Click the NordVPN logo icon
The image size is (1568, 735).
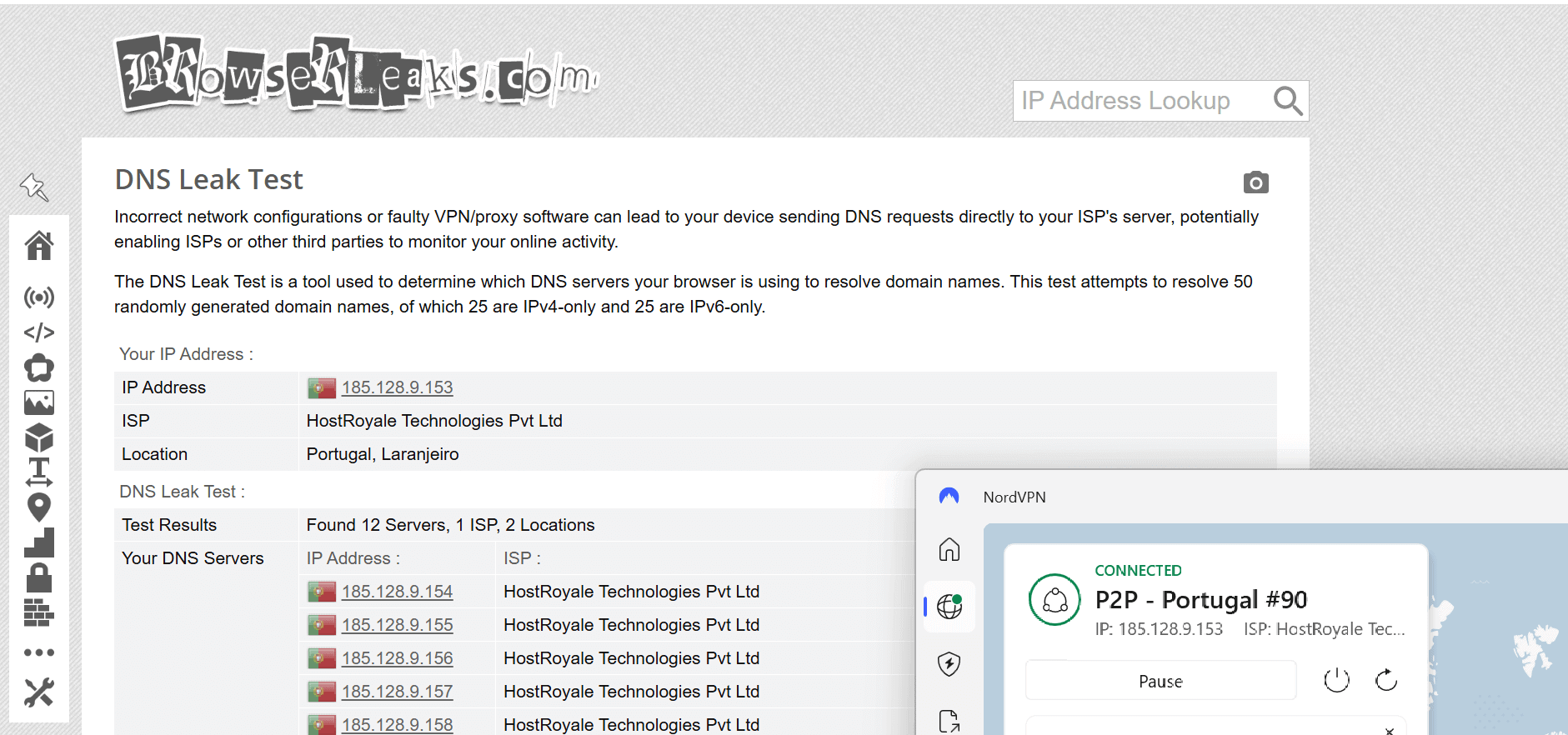949,497
